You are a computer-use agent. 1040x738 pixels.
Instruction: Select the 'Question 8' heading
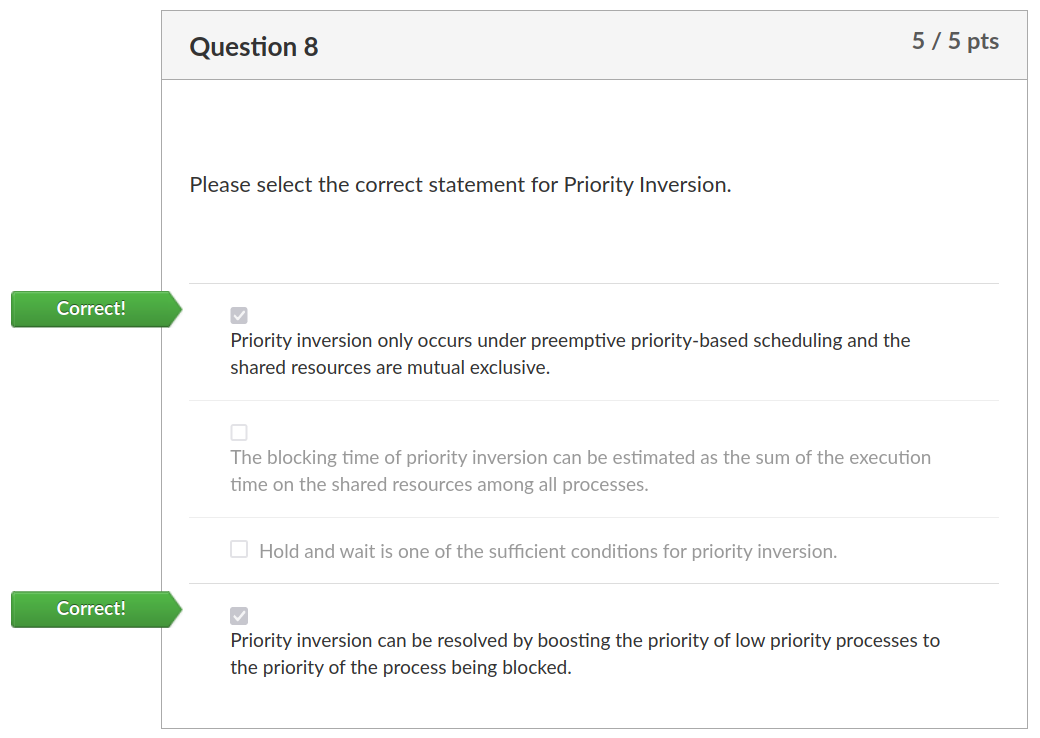point(254,47)
